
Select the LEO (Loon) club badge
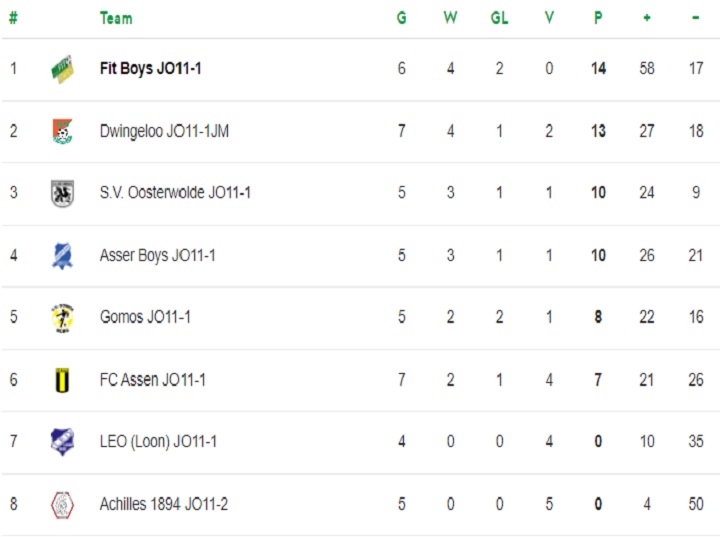click(x=62, y=442)
